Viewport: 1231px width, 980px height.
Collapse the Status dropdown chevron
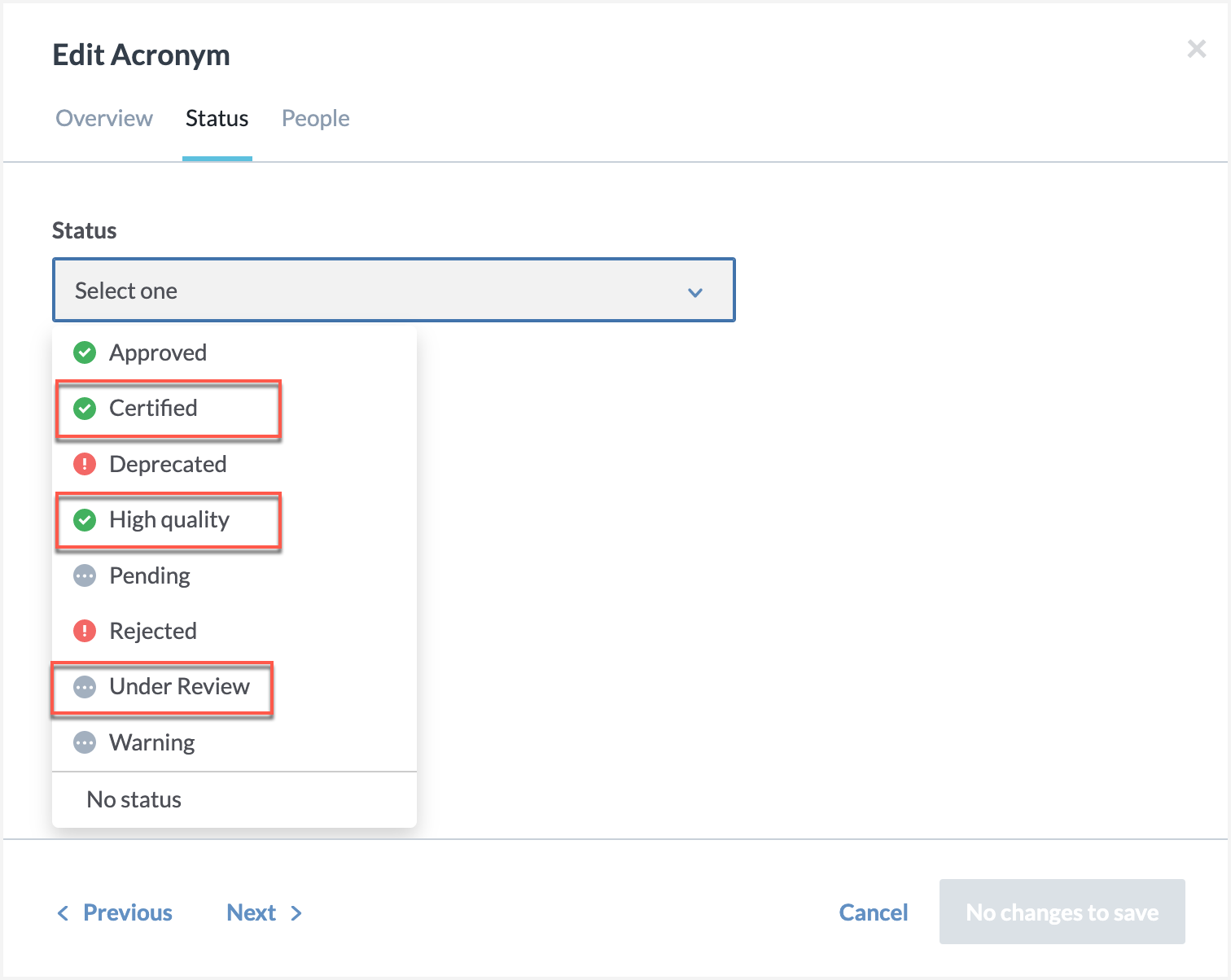[x=695, y=292]
